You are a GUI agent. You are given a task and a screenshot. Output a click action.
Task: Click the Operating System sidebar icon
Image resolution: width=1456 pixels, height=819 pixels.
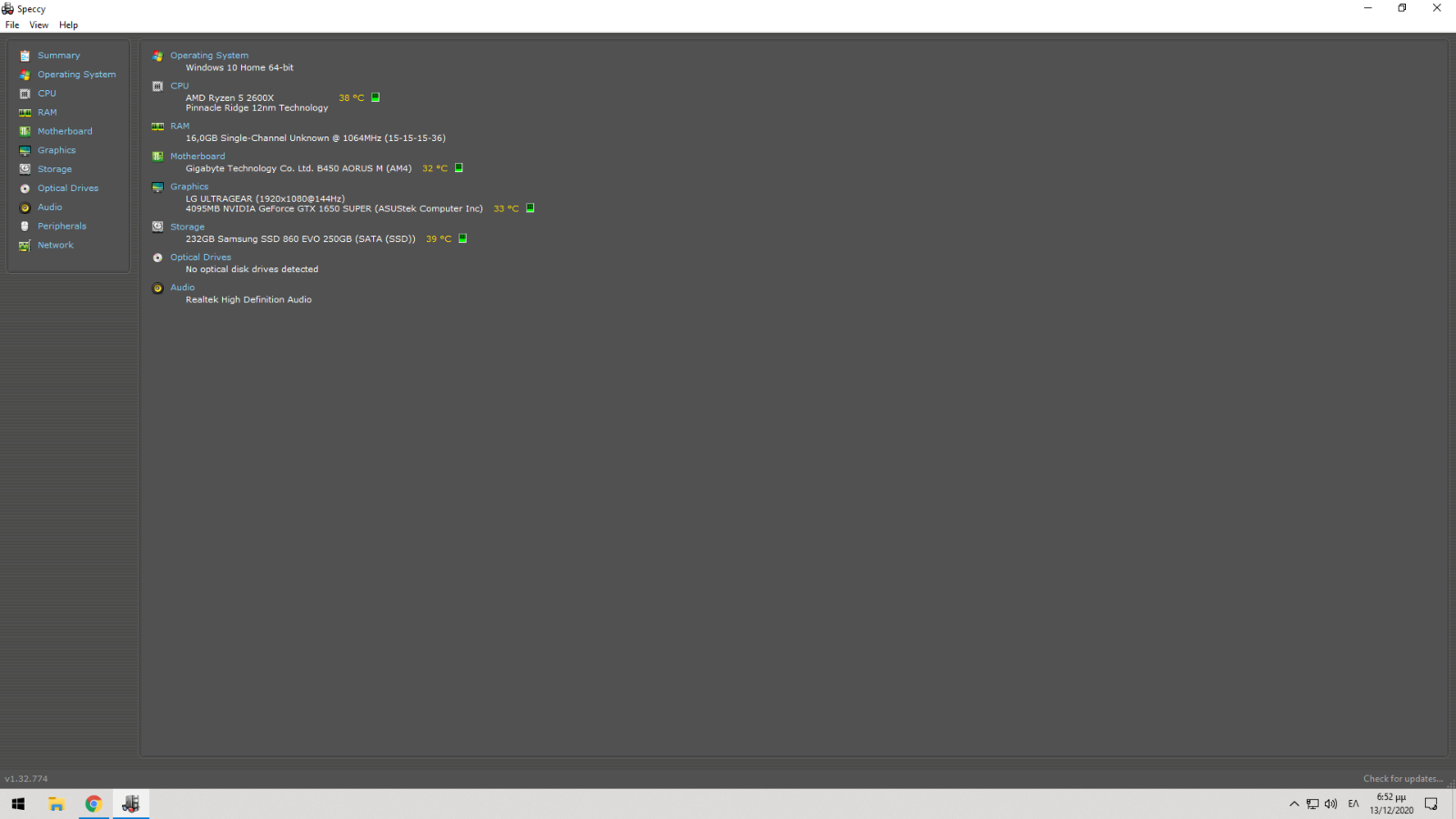pyautogui.click(x=25, y=75)
